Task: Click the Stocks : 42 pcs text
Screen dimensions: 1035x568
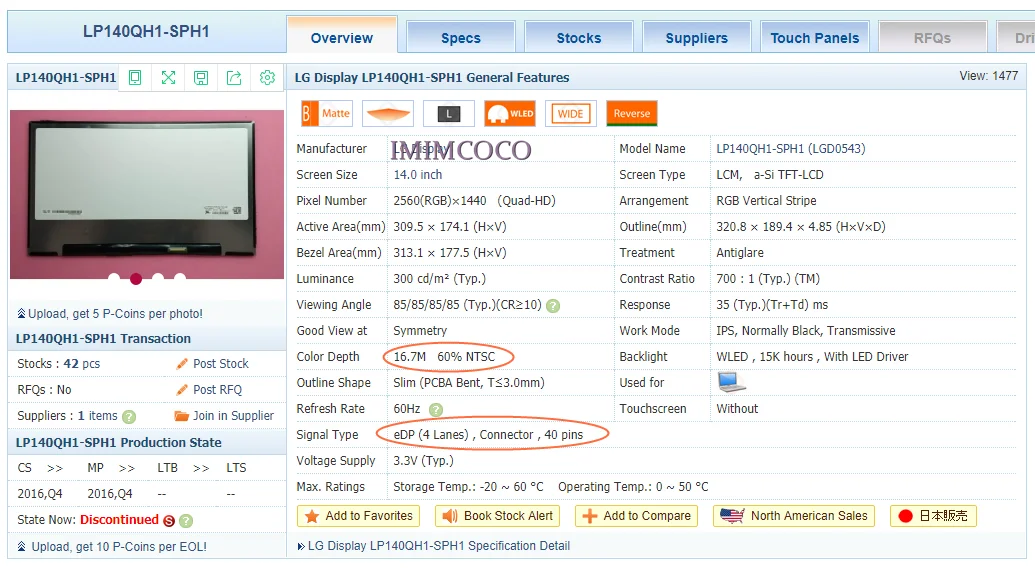Action: tap(59, 363)
